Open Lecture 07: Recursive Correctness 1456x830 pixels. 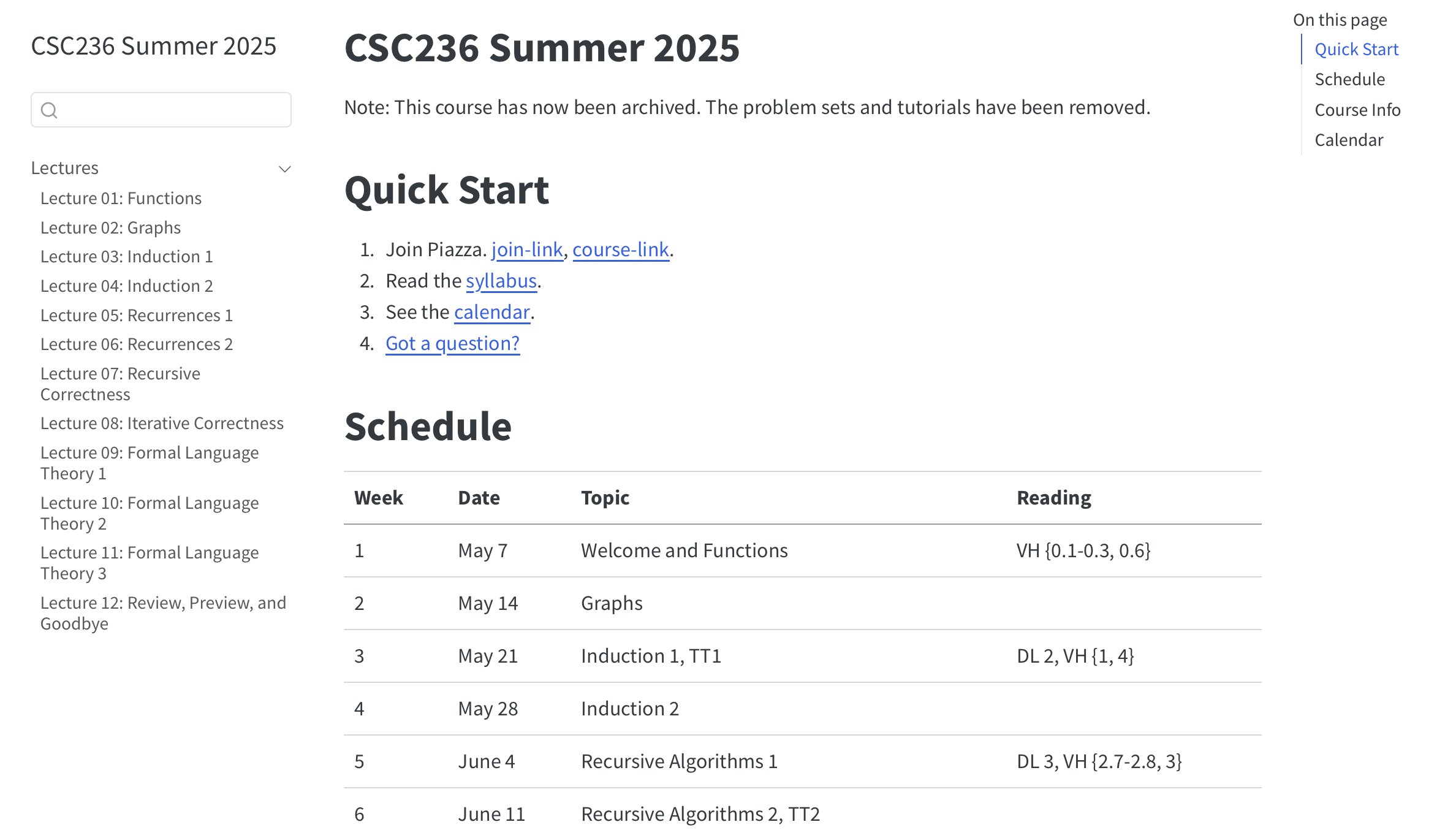click(120, 384)
